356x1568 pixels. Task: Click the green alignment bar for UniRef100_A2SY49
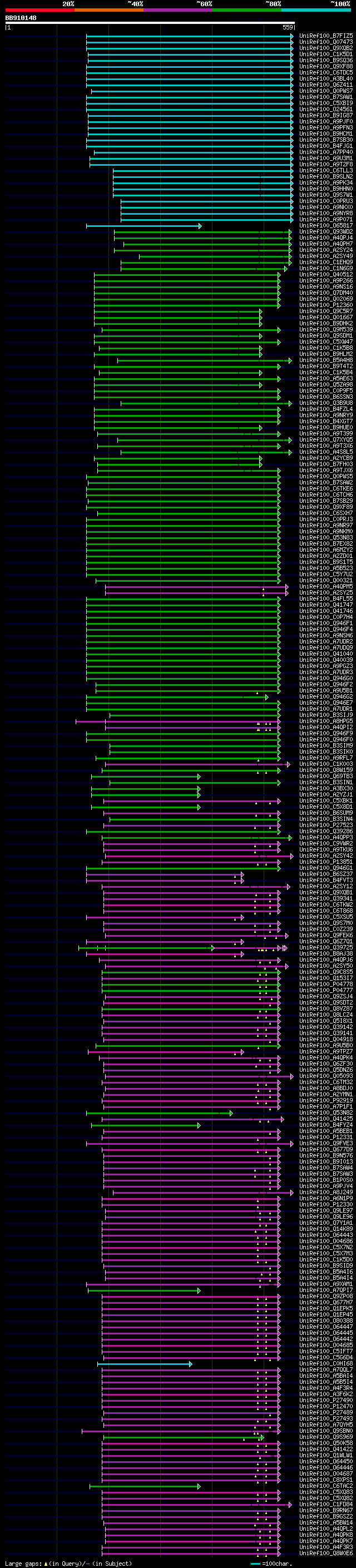[215, 256]
